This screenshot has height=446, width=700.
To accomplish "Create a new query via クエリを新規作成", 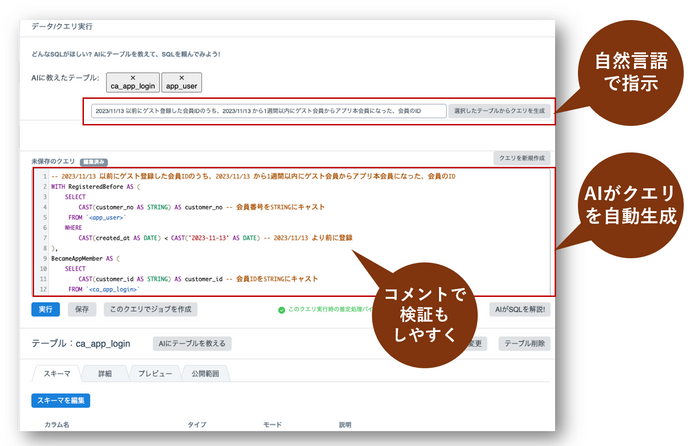I will 521,158.
